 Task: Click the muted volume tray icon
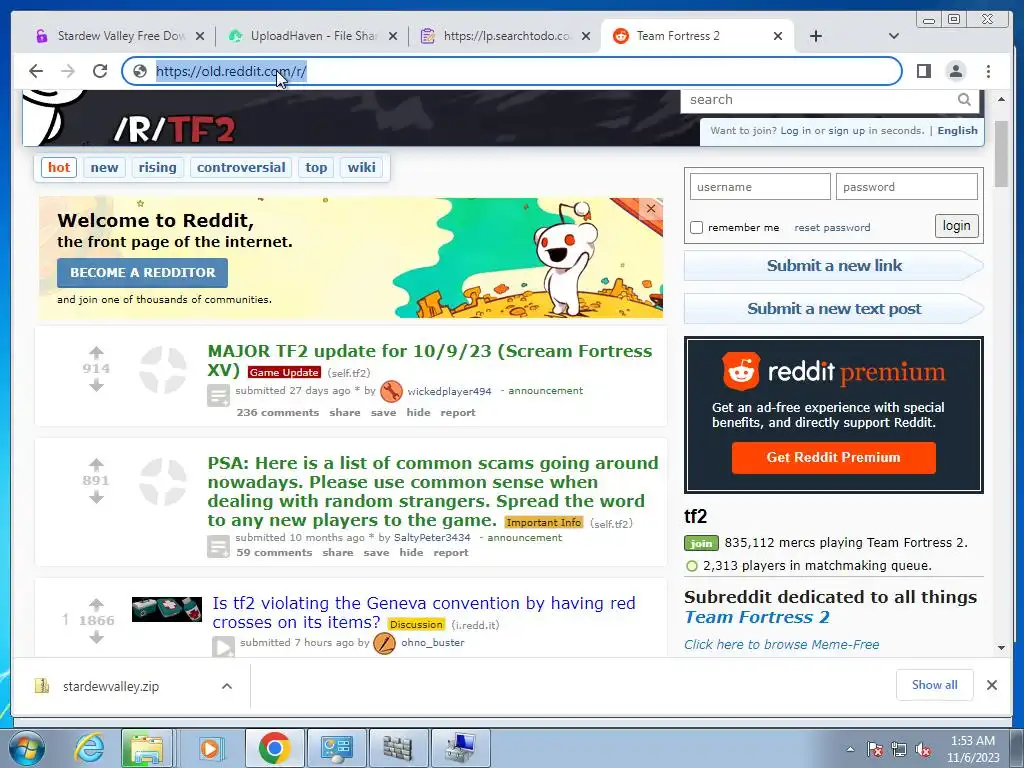tap(923, 750)
